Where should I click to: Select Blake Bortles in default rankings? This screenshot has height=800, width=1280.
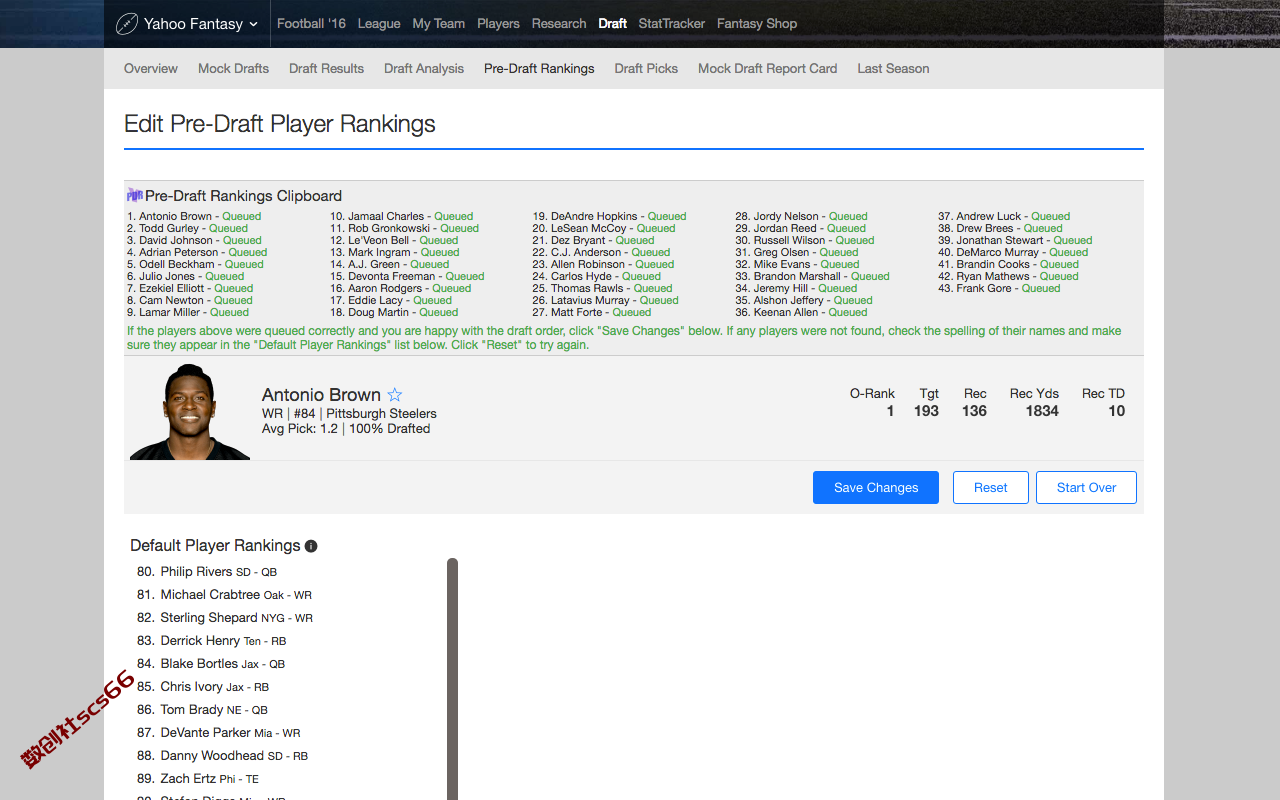tap(211, 664)
